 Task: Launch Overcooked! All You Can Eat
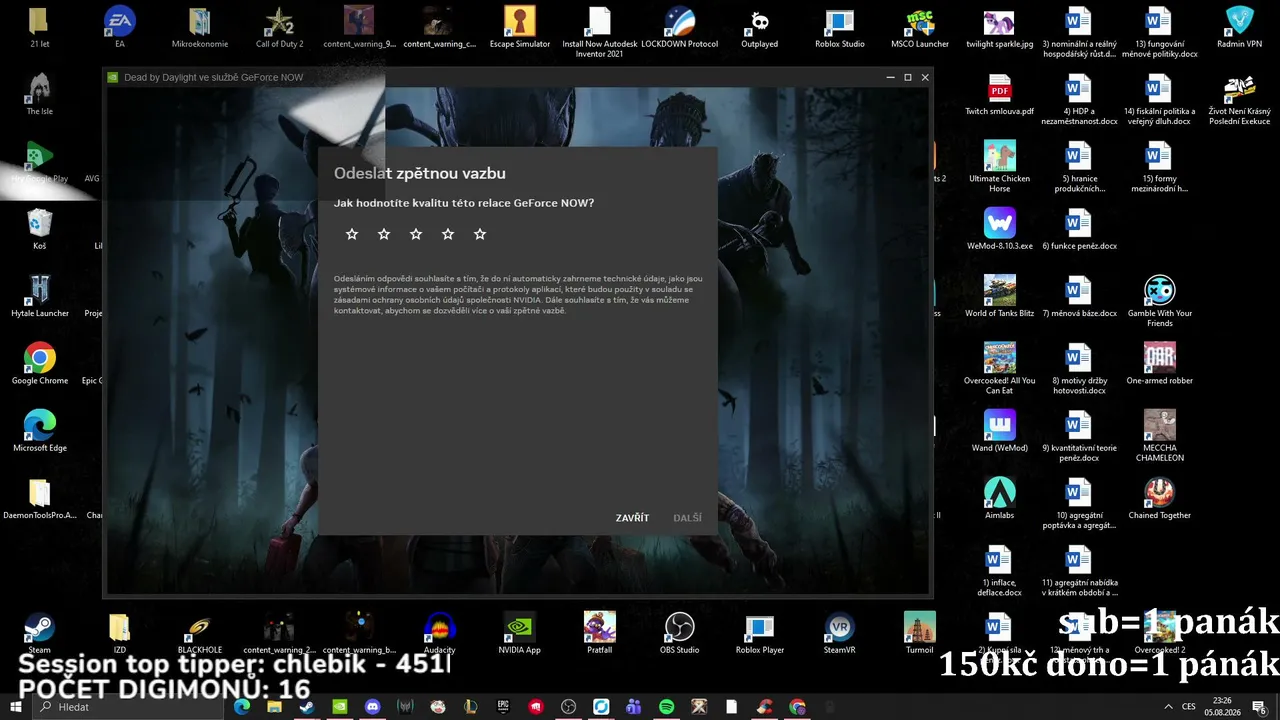pos(1000,367)
